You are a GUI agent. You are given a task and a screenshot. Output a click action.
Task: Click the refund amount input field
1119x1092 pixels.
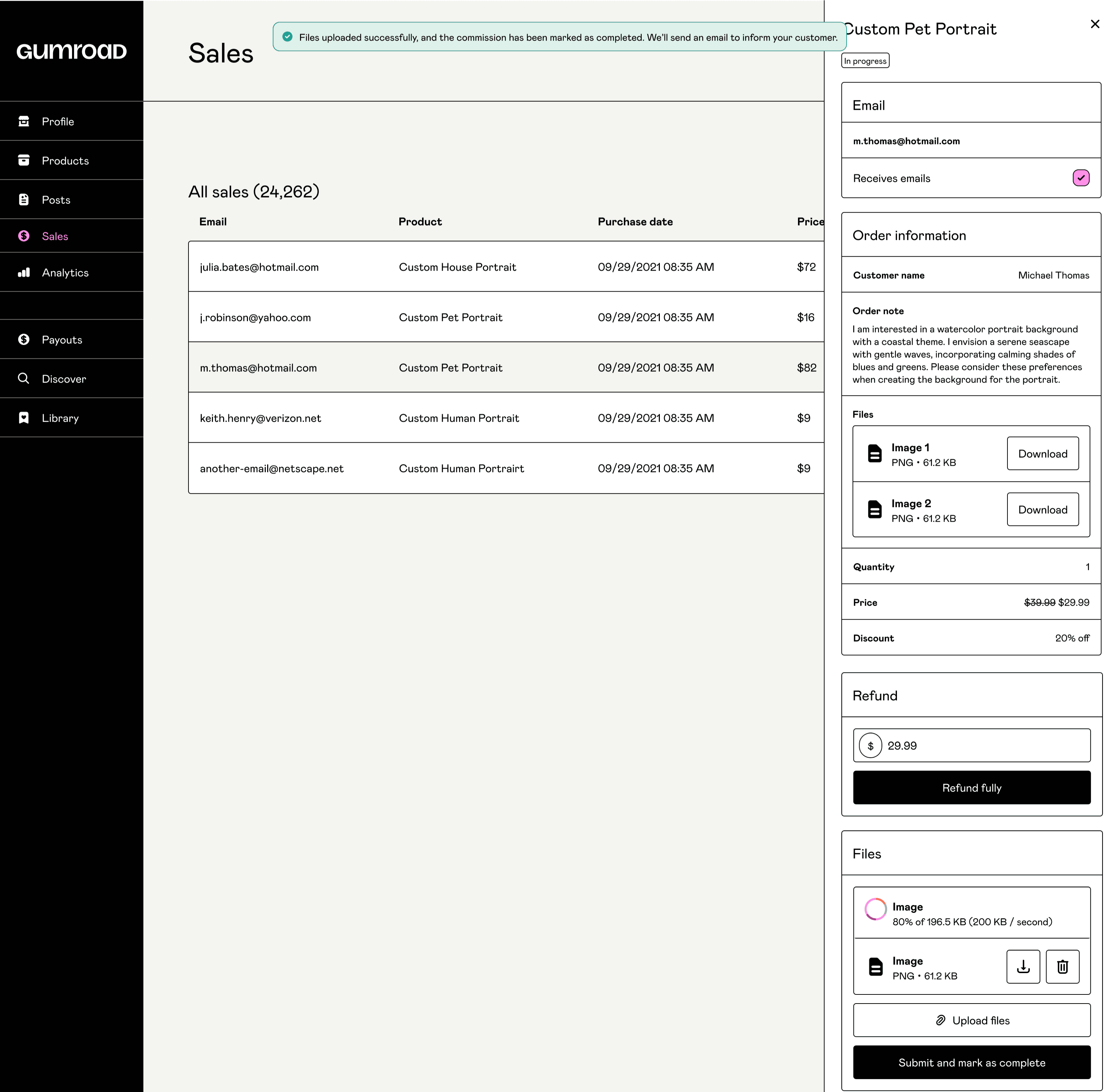[x=984, y=745]
